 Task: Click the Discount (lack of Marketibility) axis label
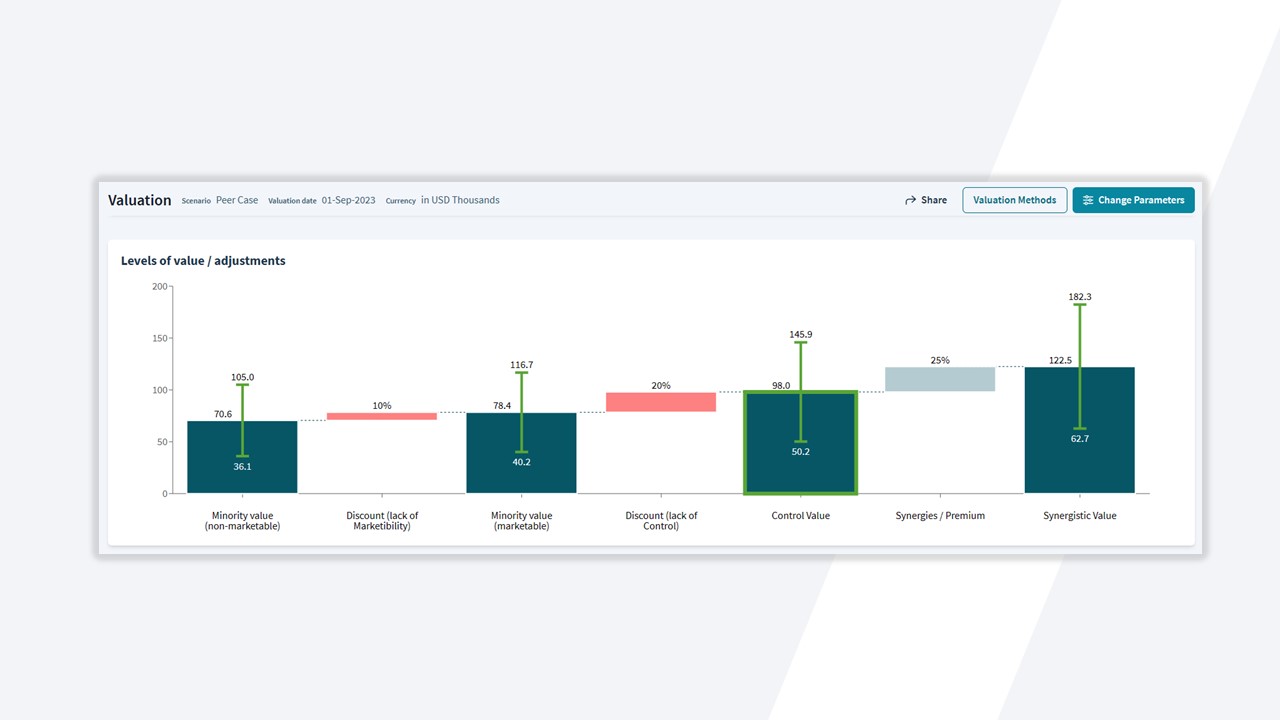click(x=382, y=521)
